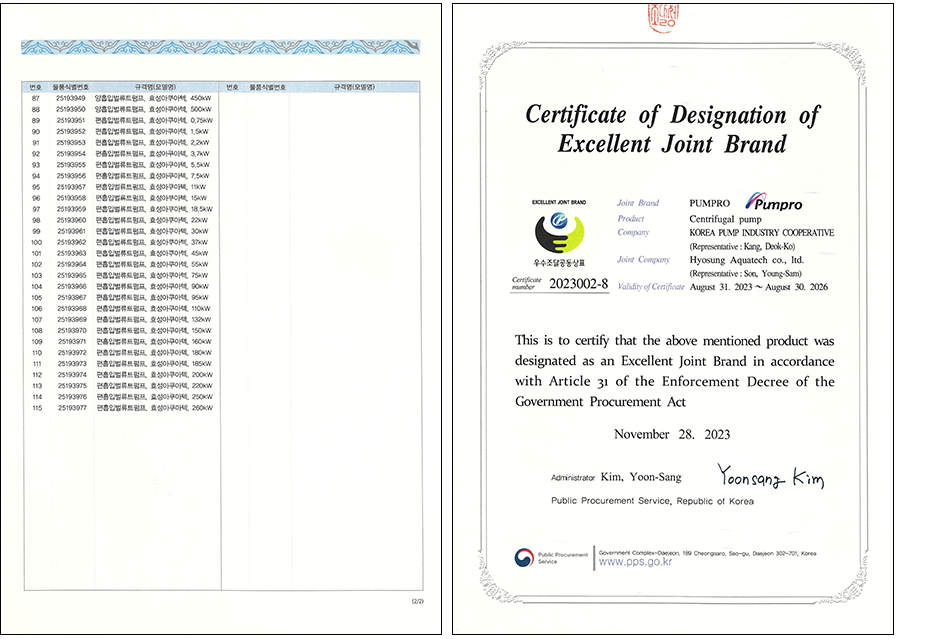Click the 'Government Procurement Act' text

pos(601,402)
